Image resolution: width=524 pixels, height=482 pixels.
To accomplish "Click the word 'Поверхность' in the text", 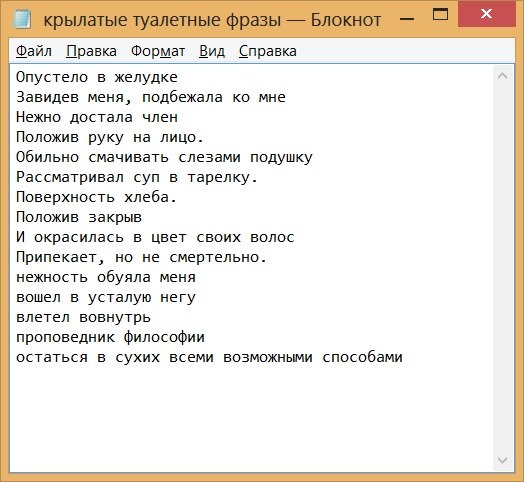I will click(x=66, y=197).
